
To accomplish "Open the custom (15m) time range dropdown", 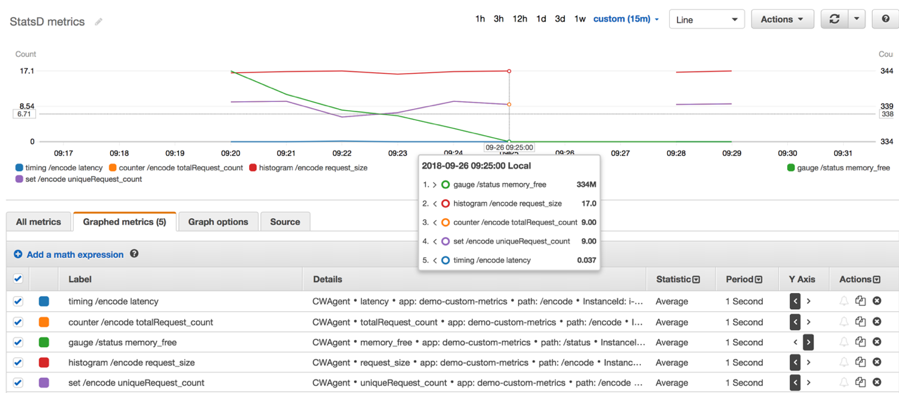I will (626, 19).
